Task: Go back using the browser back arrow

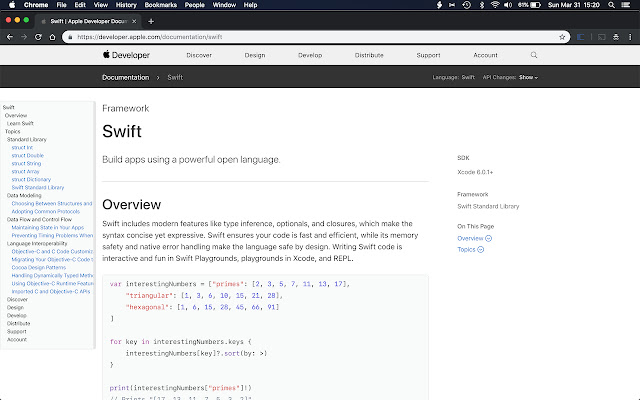Action: point(13,36)
